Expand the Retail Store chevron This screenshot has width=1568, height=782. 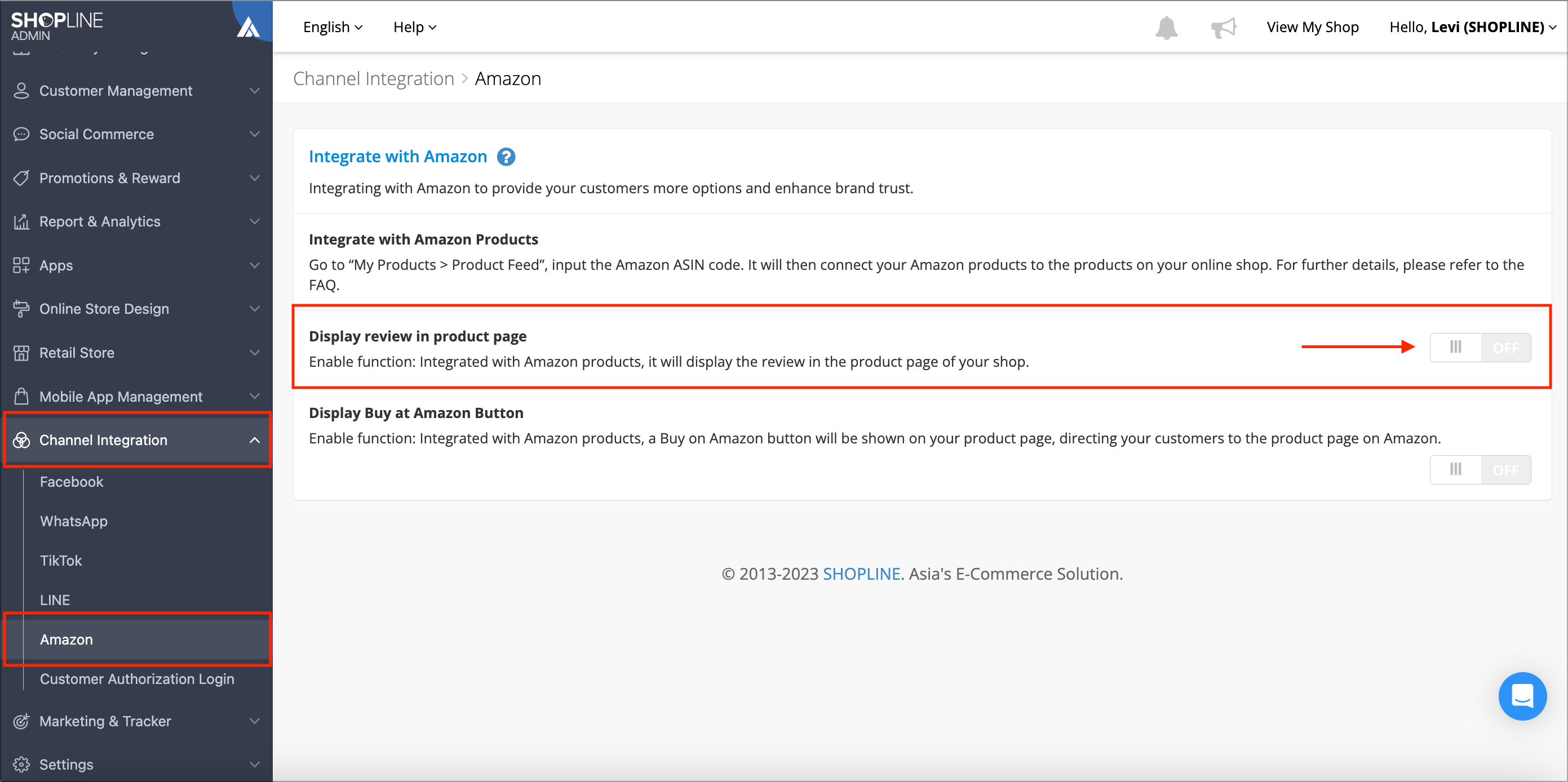[254, 353]
